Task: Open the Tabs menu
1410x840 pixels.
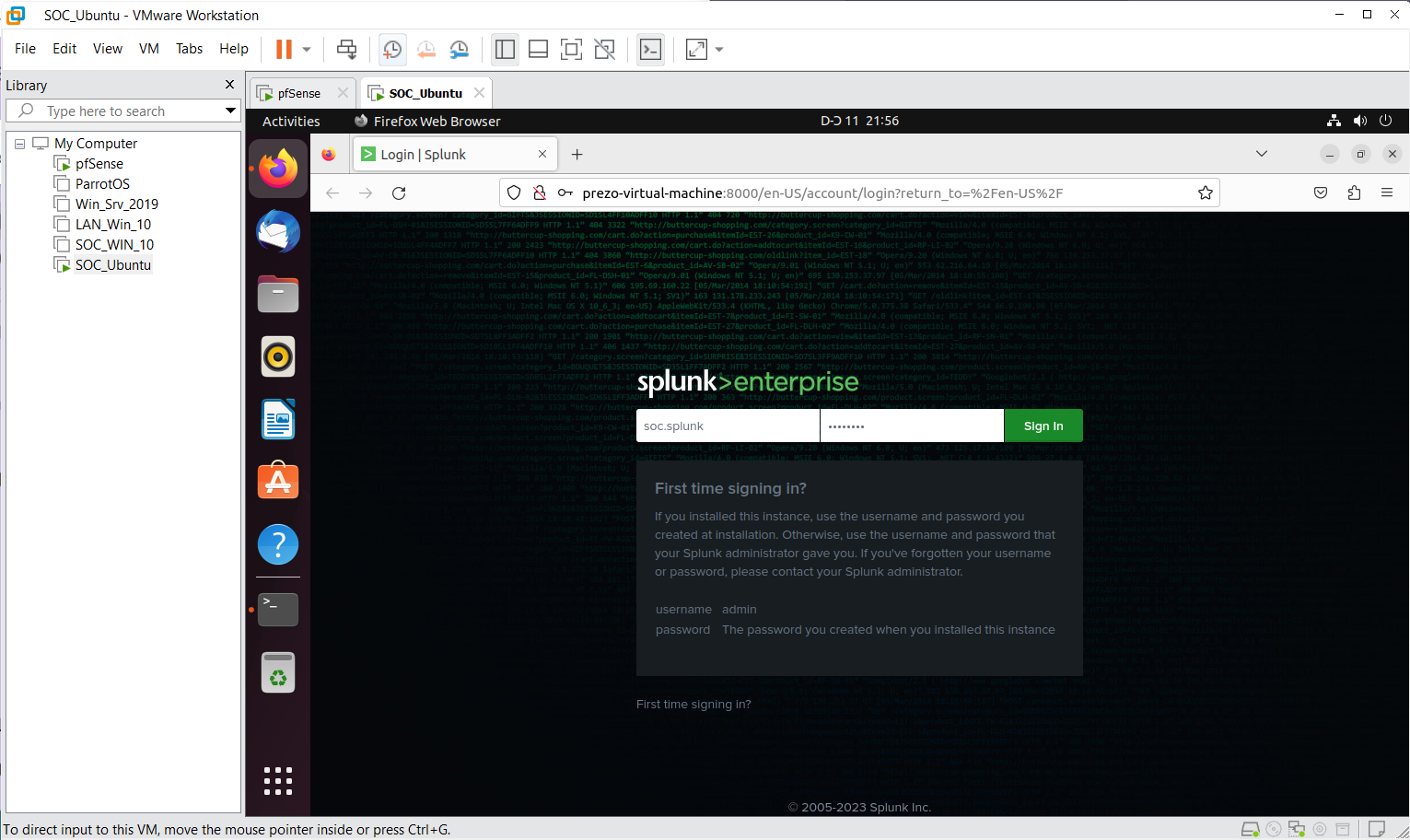Action: point(189,49)
